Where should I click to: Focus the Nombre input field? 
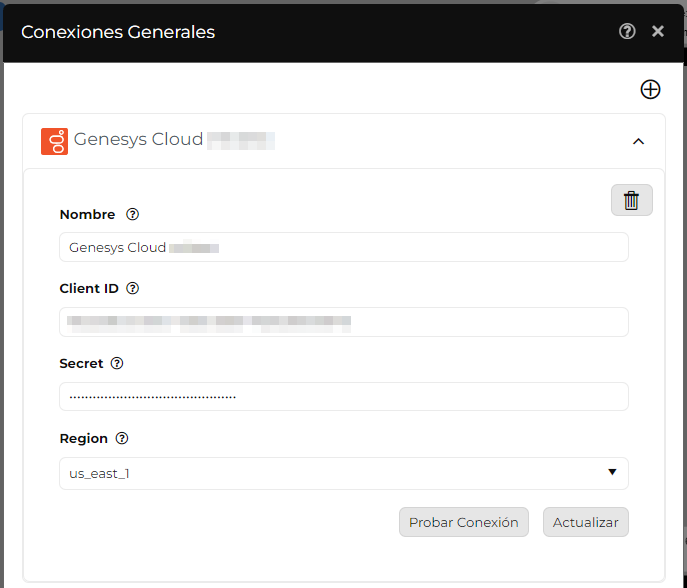344,247
